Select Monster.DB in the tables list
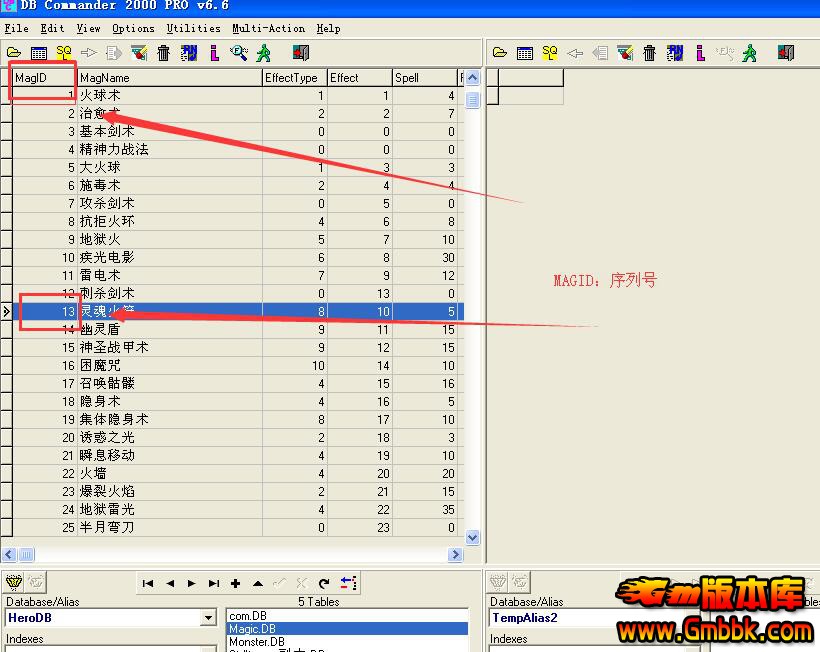This screenshot has height=652, width=820. [256, 641]
